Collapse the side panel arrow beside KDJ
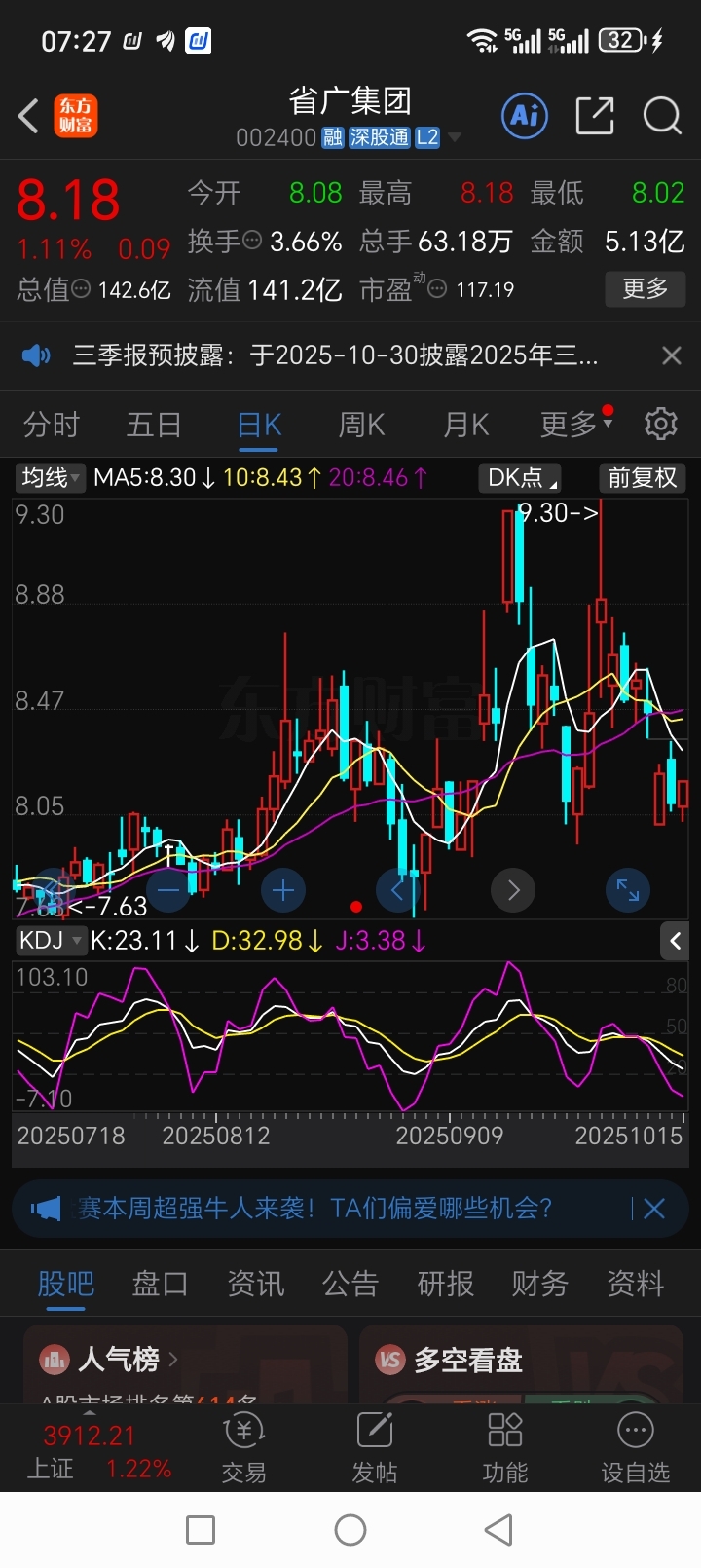 pyautogui.click(x=675, y=941)
